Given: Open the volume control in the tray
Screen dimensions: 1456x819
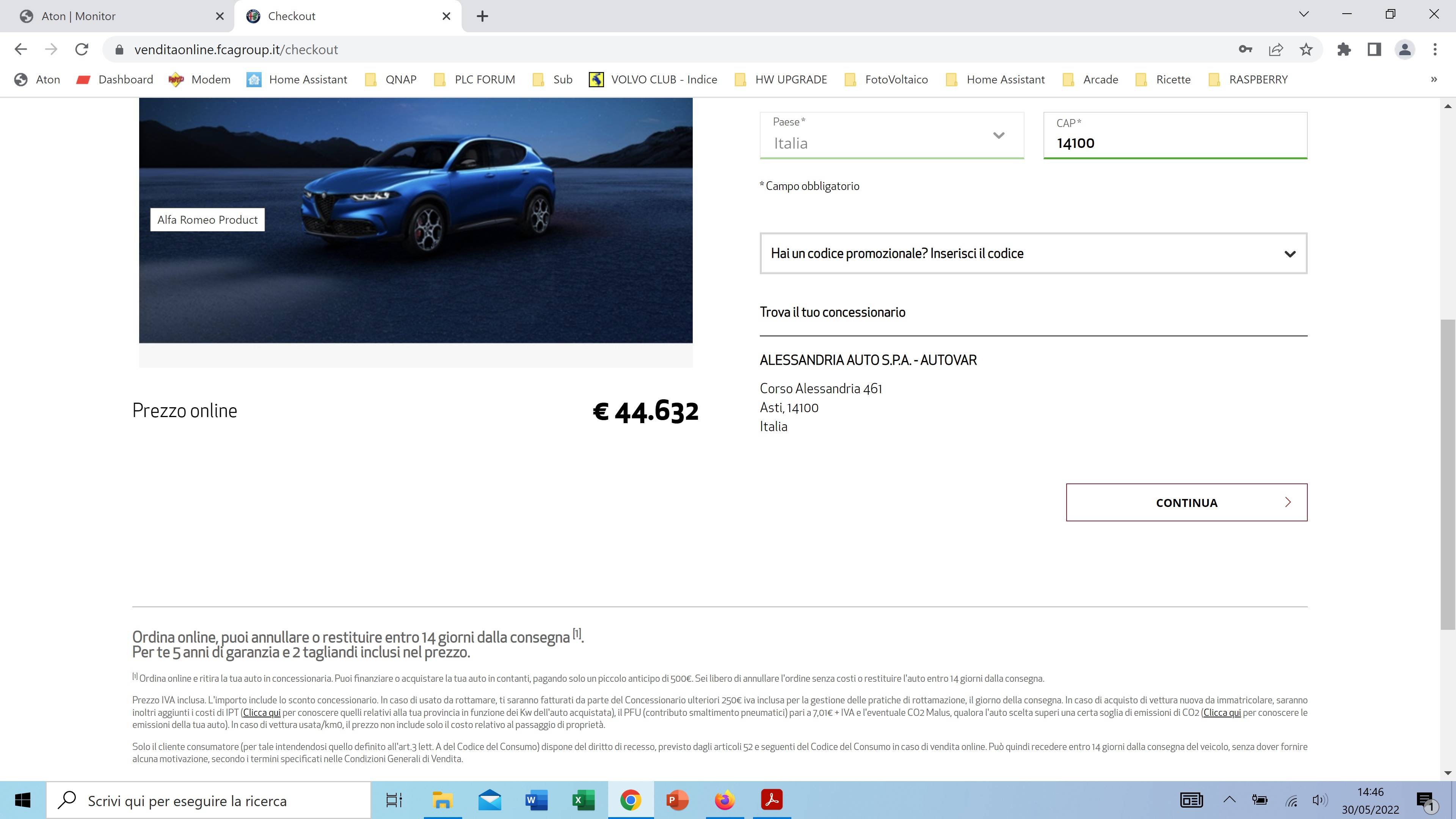Looking at the screenshot, I should pos(1320,800).
